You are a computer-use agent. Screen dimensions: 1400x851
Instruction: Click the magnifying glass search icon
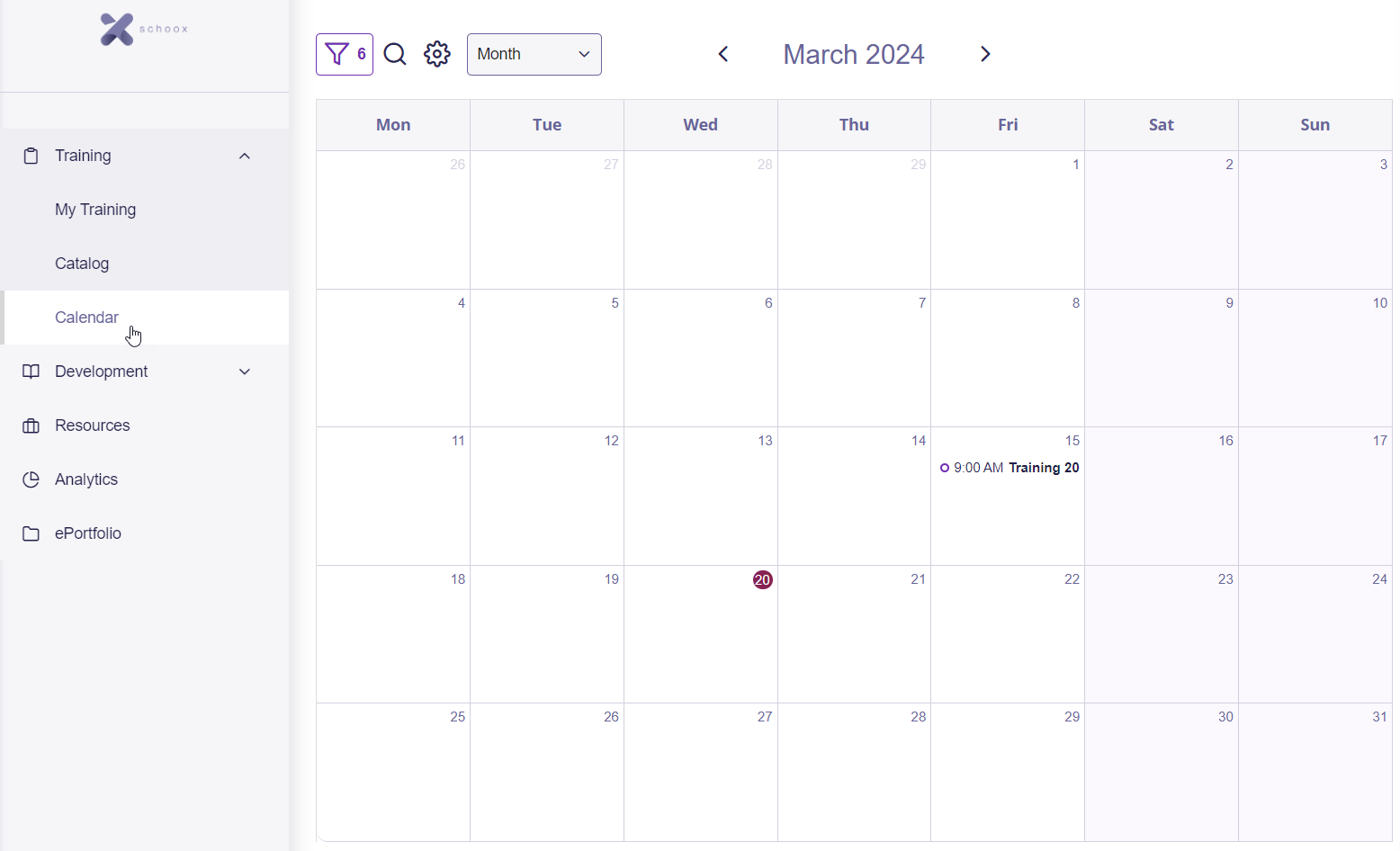(x=395, y=54)
